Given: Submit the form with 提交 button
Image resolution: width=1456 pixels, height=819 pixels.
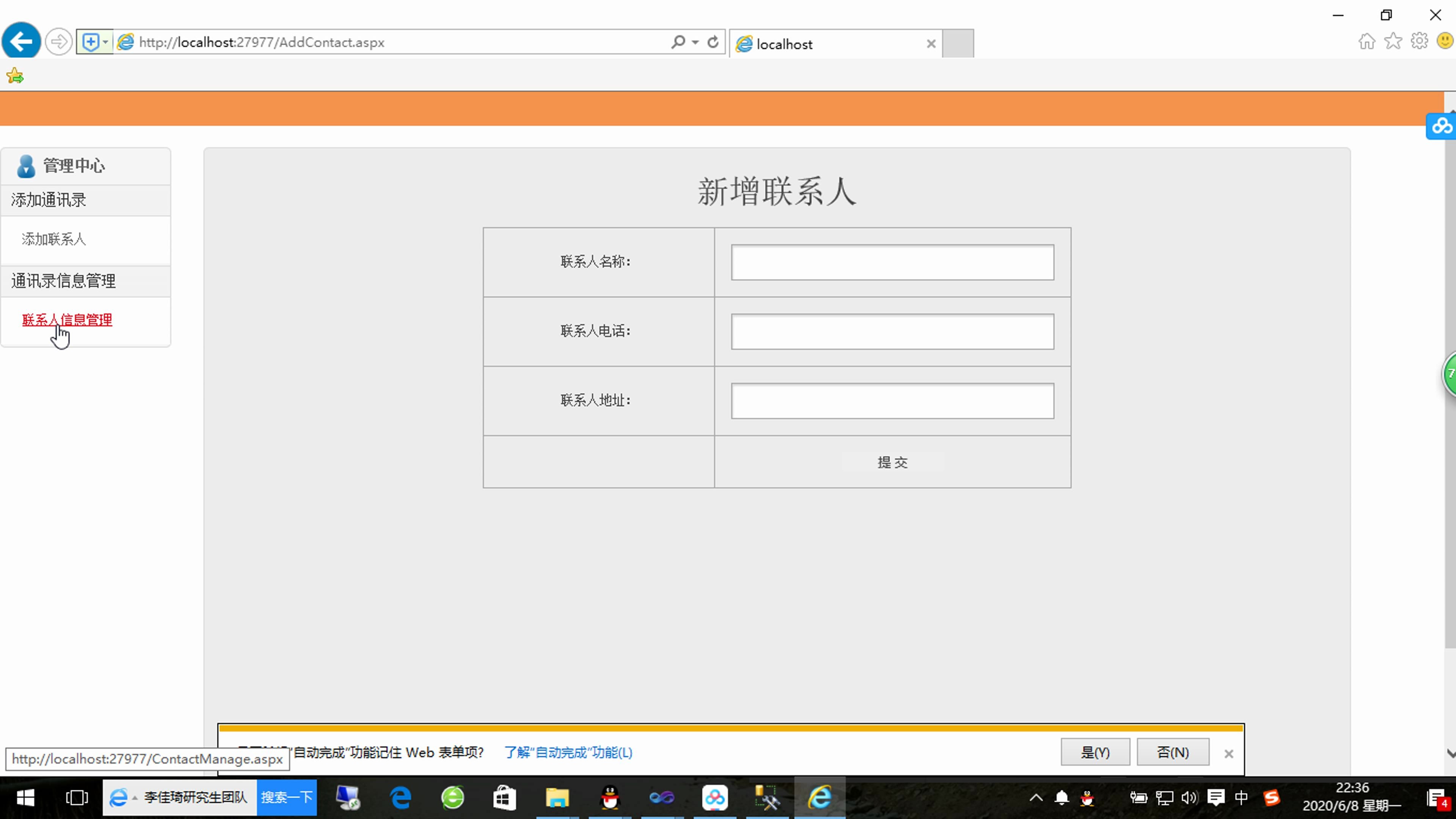Looking at the screenshot, I should coord(893,462).
